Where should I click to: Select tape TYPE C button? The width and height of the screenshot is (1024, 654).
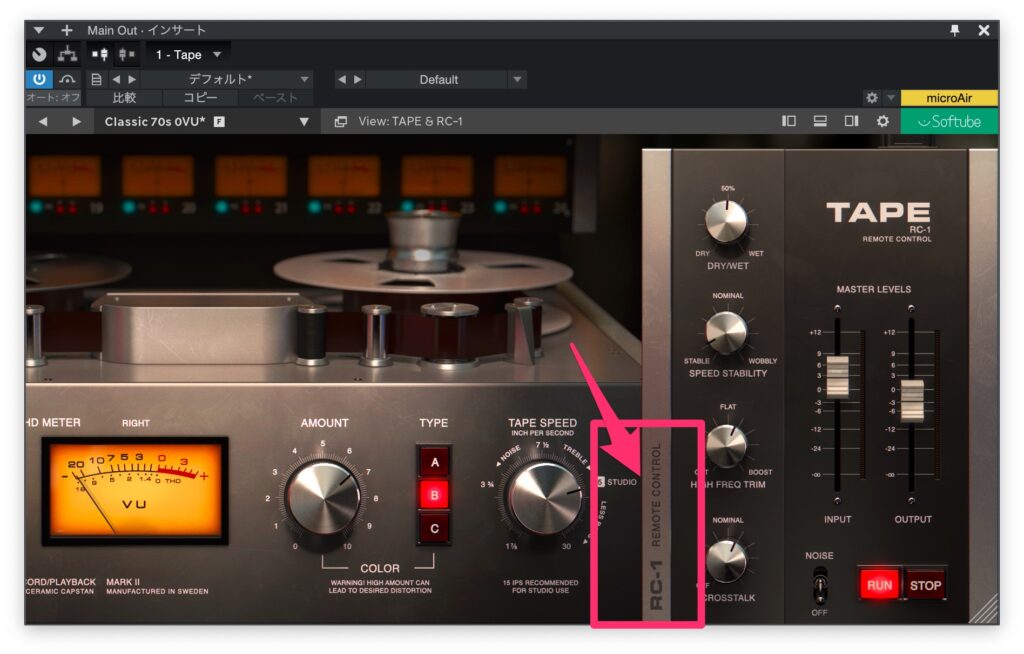pos(434,527)
